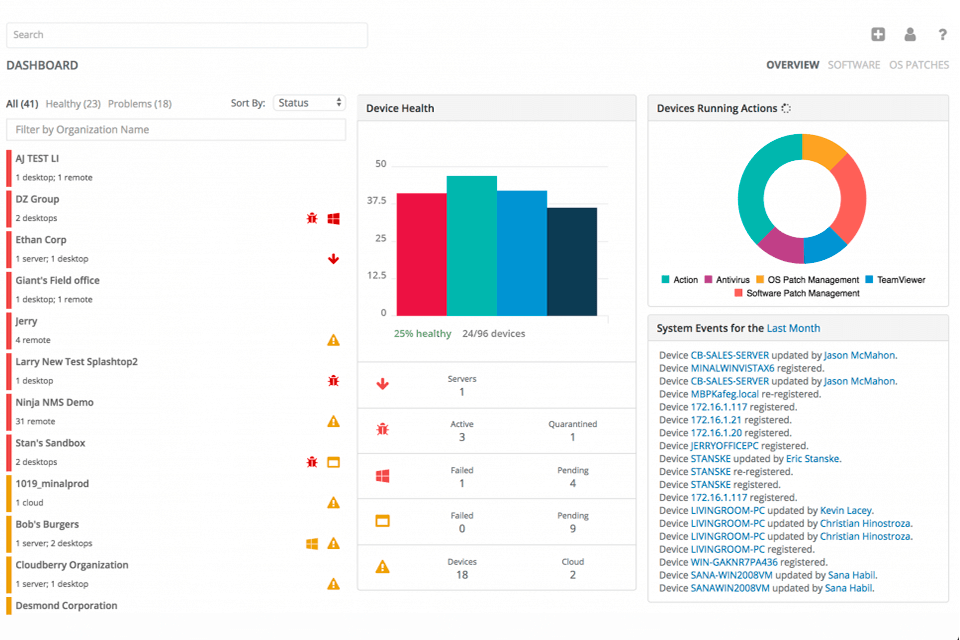This screenshot has width=960, height=640.
Task: Open the user profile icon at top right
Action: click(x=909, y=34)
